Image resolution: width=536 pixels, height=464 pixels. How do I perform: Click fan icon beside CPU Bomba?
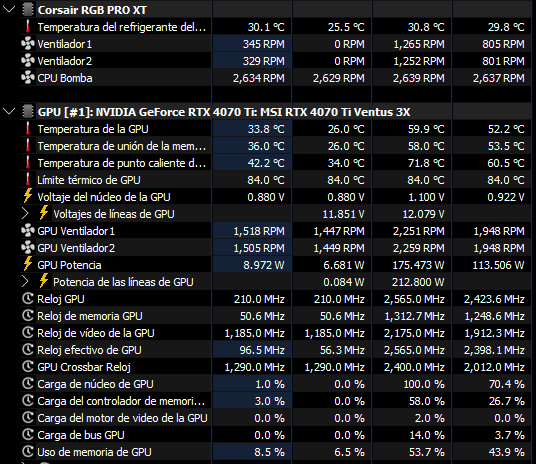coord(28,78)
